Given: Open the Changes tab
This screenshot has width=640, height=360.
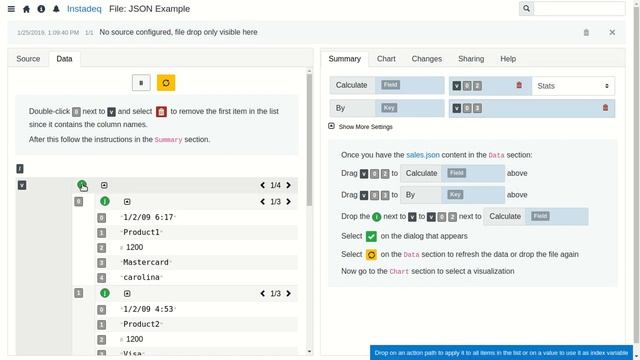Looking at the screenshot, I should click(x=427, y=59).
